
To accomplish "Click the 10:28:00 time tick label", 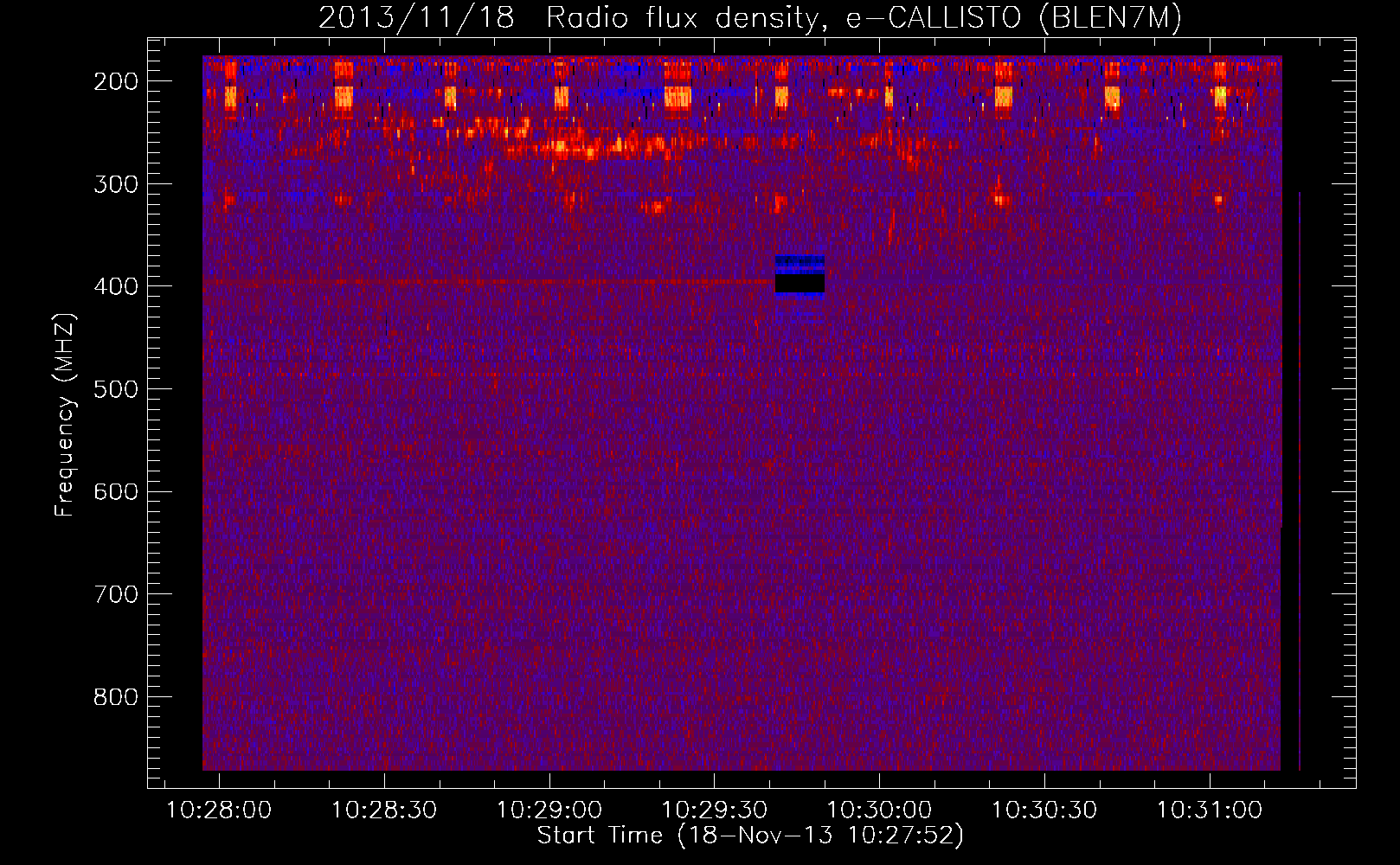I will point(219,811).
